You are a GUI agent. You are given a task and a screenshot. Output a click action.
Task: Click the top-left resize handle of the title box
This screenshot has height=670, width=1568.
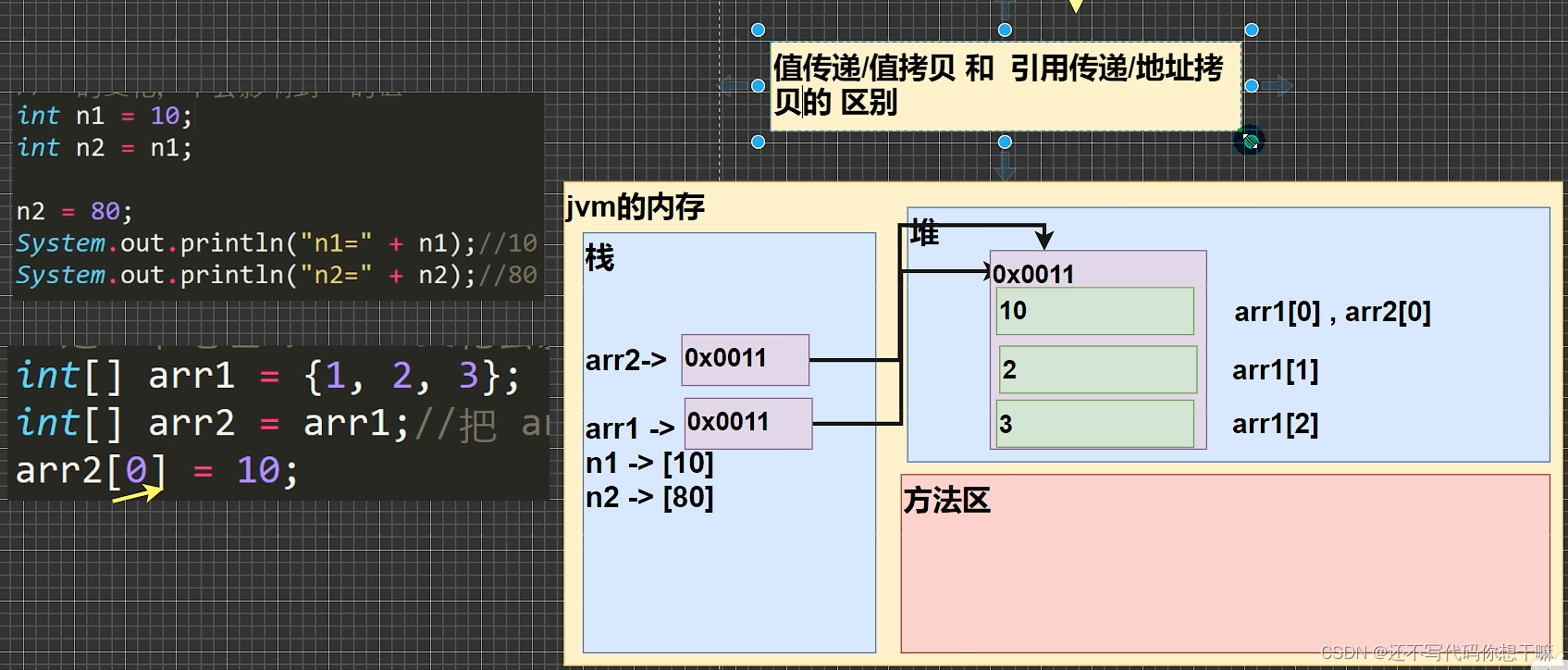(x=758, y=30)
